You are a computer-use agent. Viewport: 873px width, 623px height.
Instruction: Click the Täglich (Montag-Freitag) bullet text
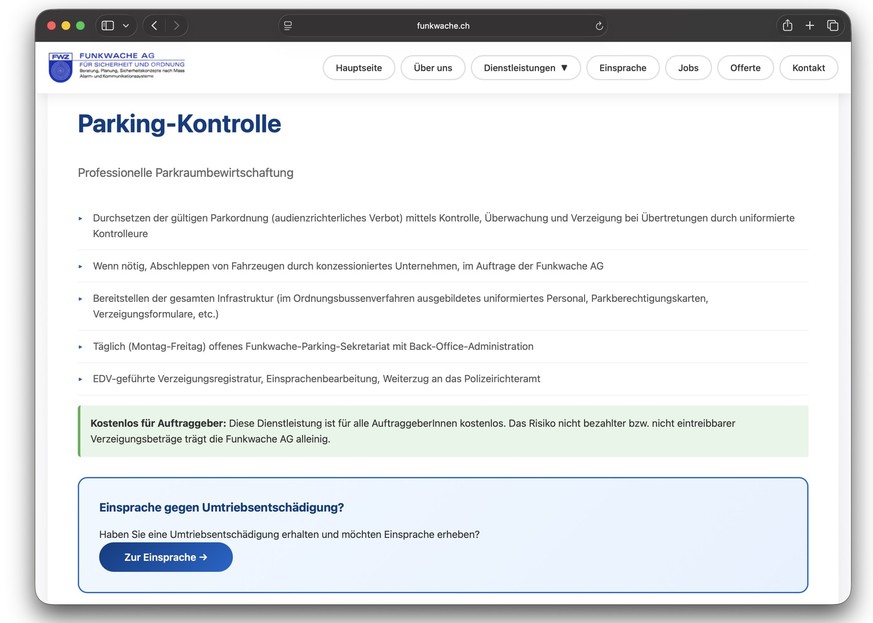[313, 346]
